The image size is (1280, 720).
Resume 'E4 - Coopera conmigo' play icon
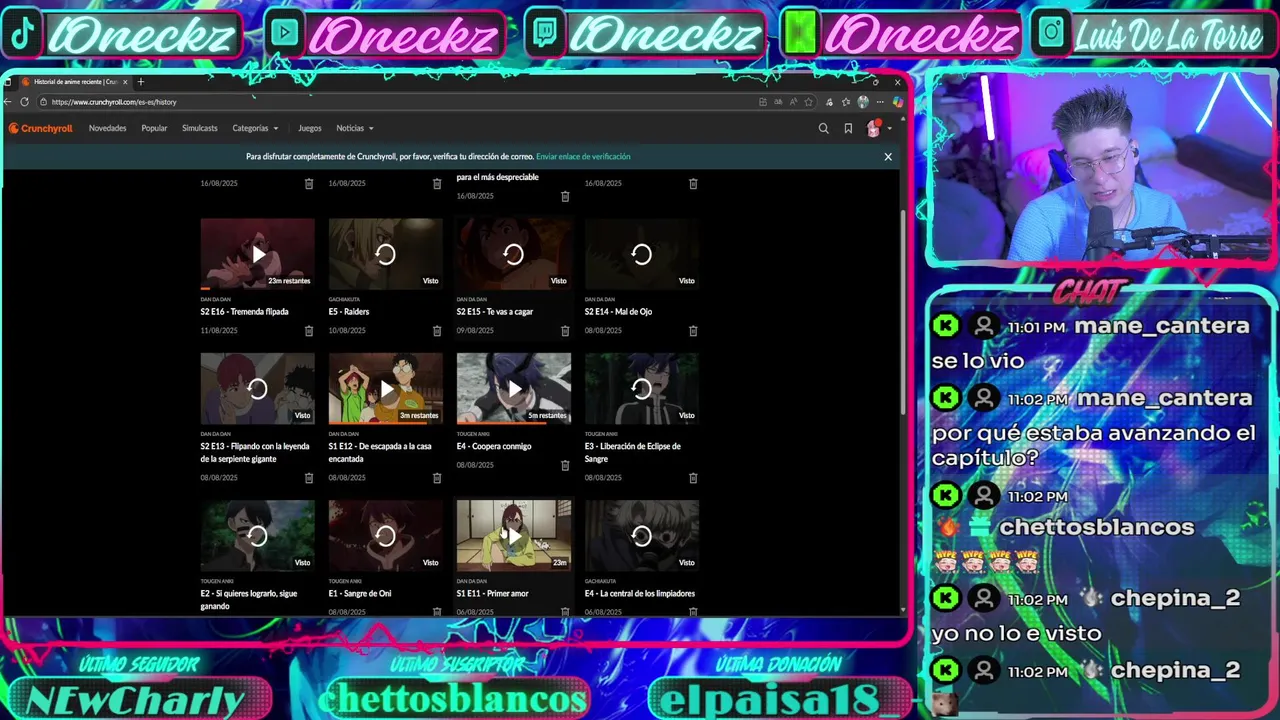(x=514, y=389)
